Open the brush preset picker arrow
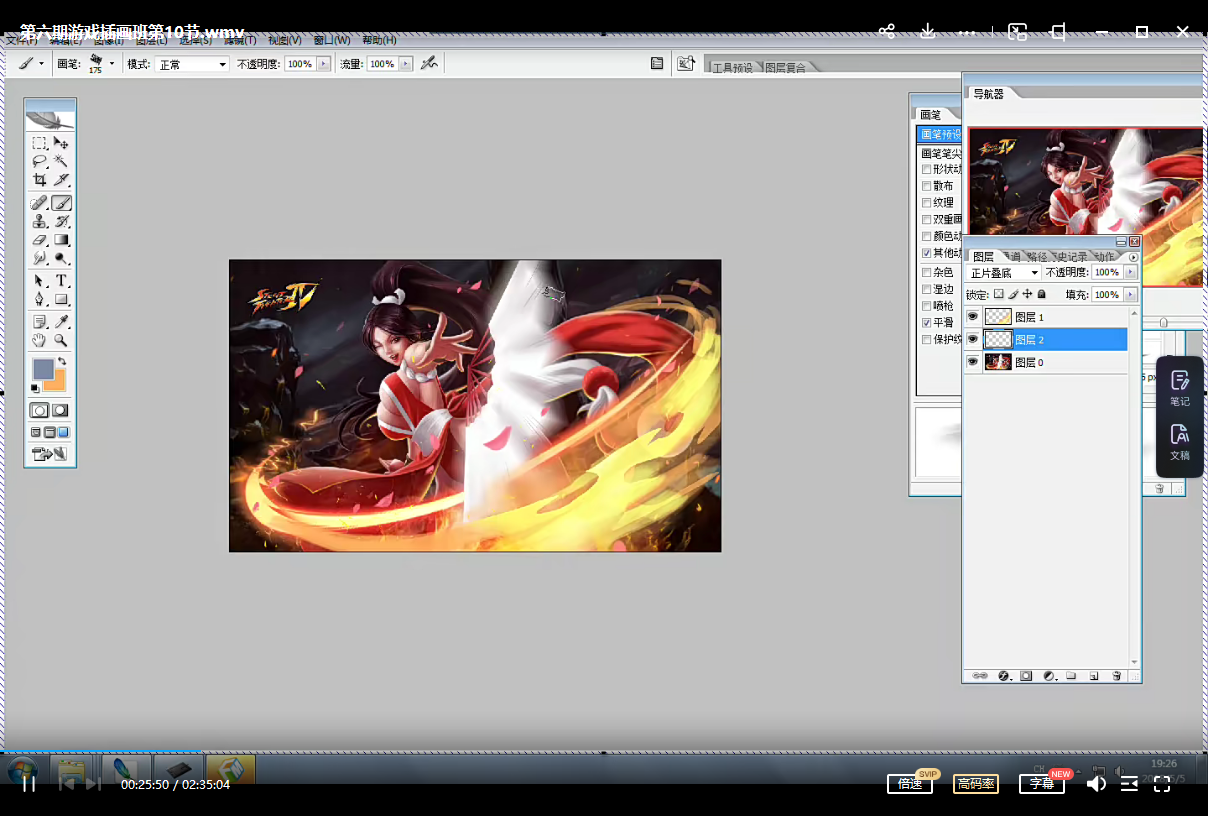 pos(112,64)
